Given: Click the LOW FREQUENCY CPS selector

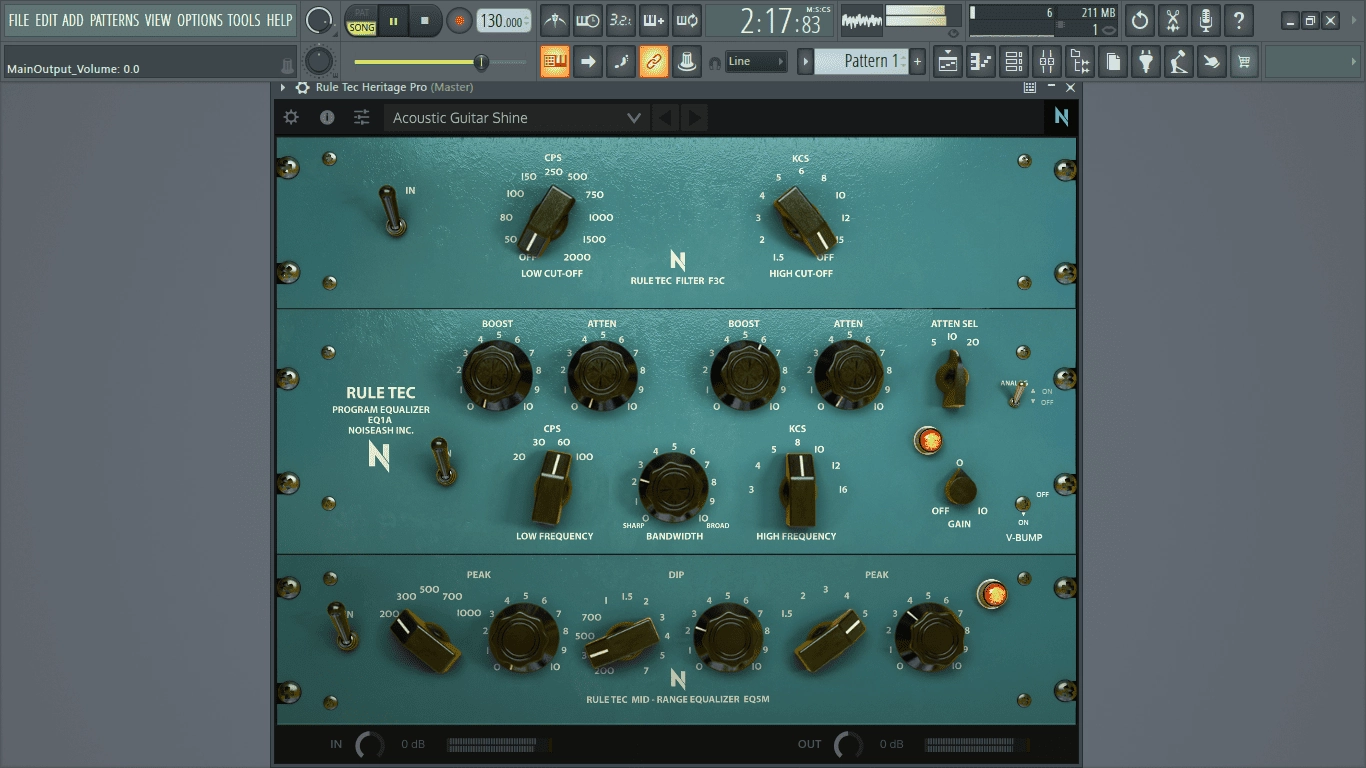Looking at the screenshot, I should coord(551,487).
